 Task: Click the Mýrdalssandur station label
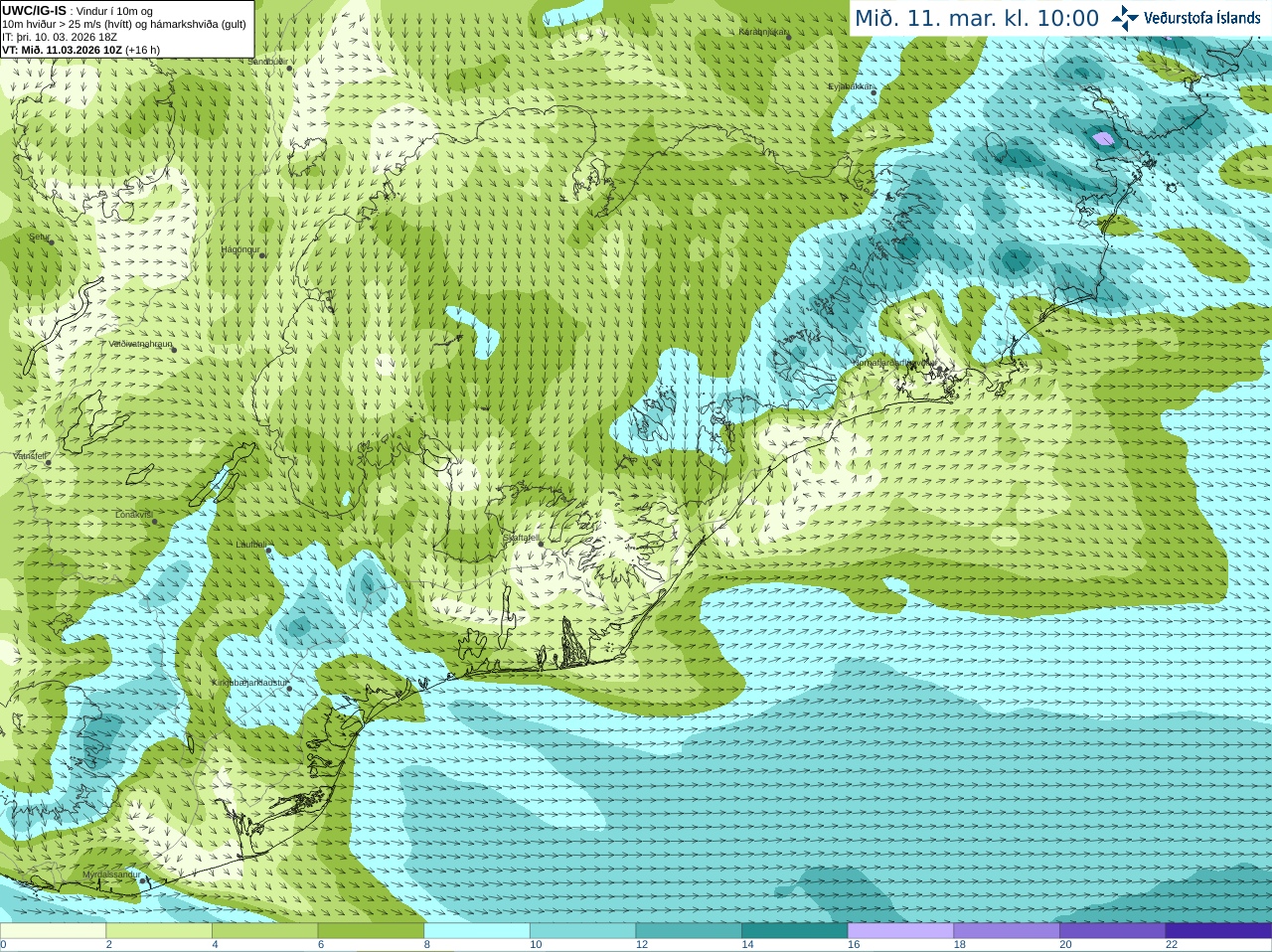(x=111, y=874)
